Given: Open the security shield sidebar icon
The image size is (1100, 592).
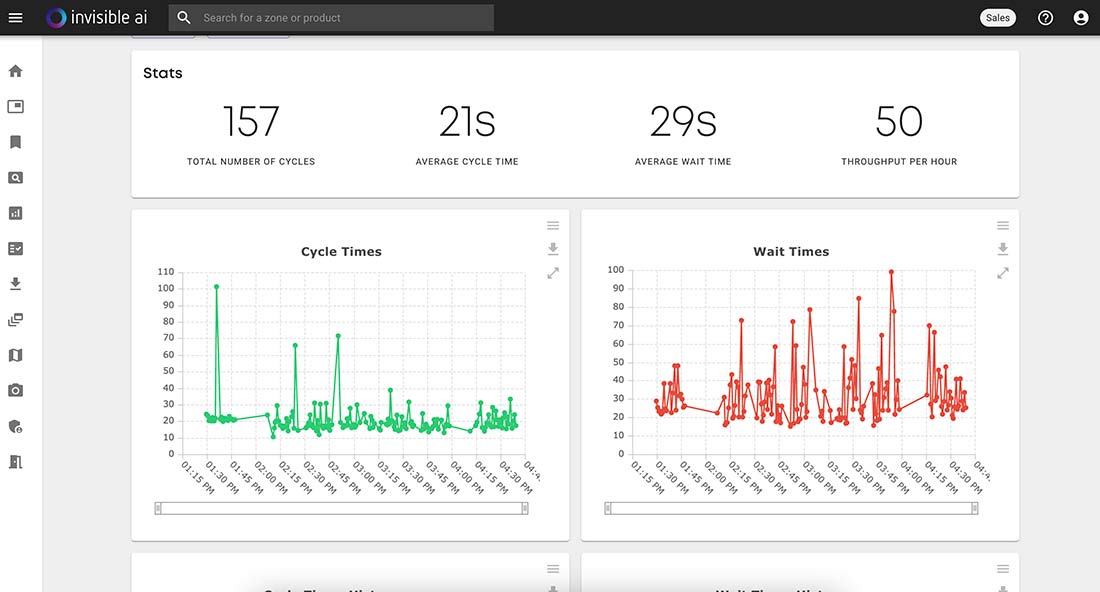Looking at the screenshot, I should 15,426.
